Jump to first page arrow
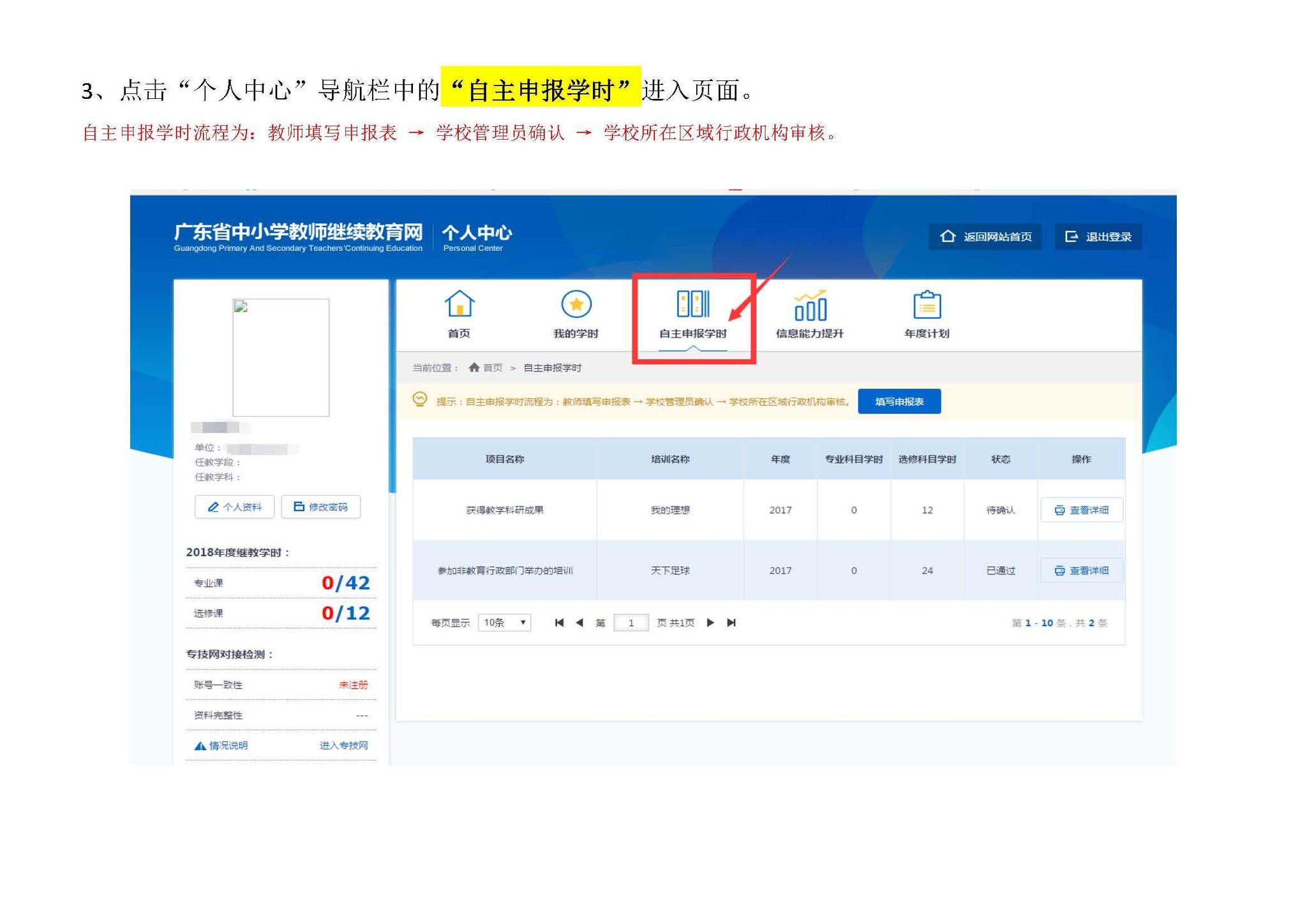This screenshot has width=1307, height=924. (559, 623)
